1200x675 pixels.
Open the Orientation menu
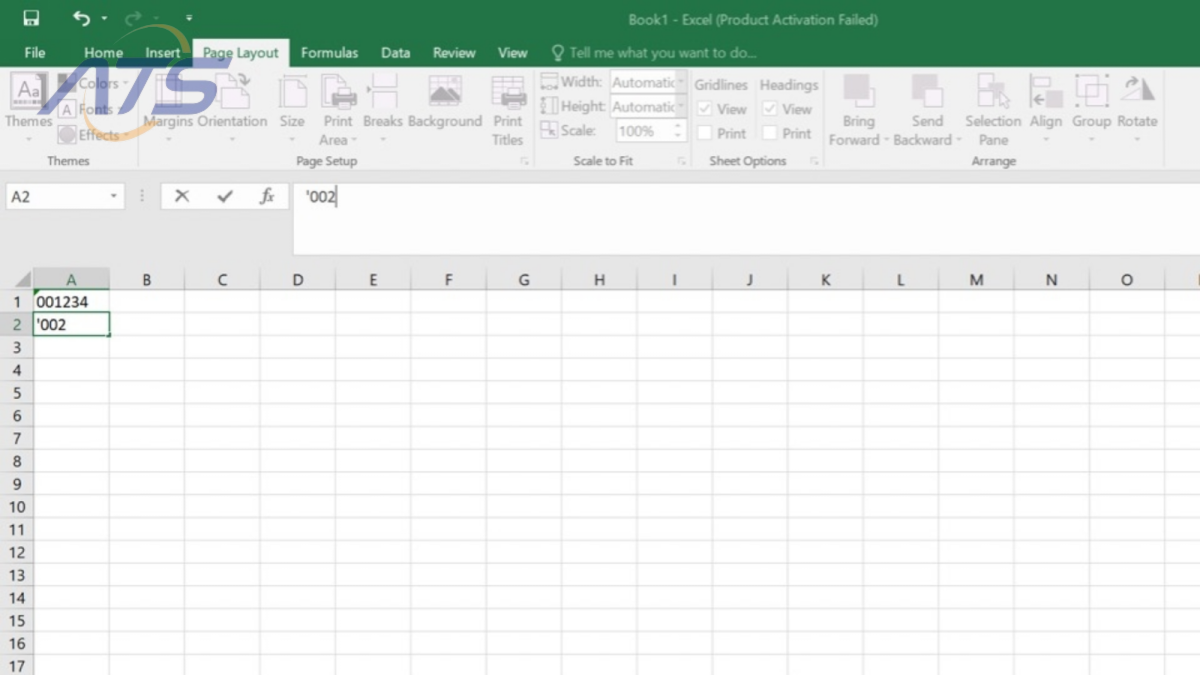(x=232, y=105)
